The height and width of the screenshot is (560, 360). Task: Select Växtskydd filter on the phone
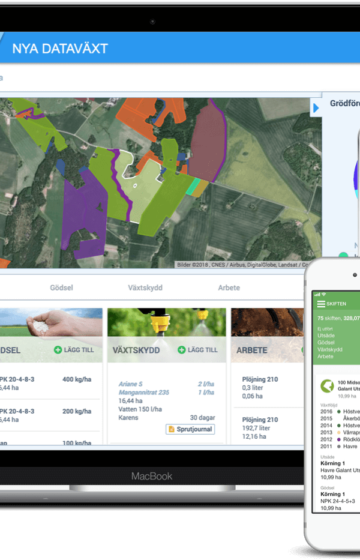click(330, 349)
